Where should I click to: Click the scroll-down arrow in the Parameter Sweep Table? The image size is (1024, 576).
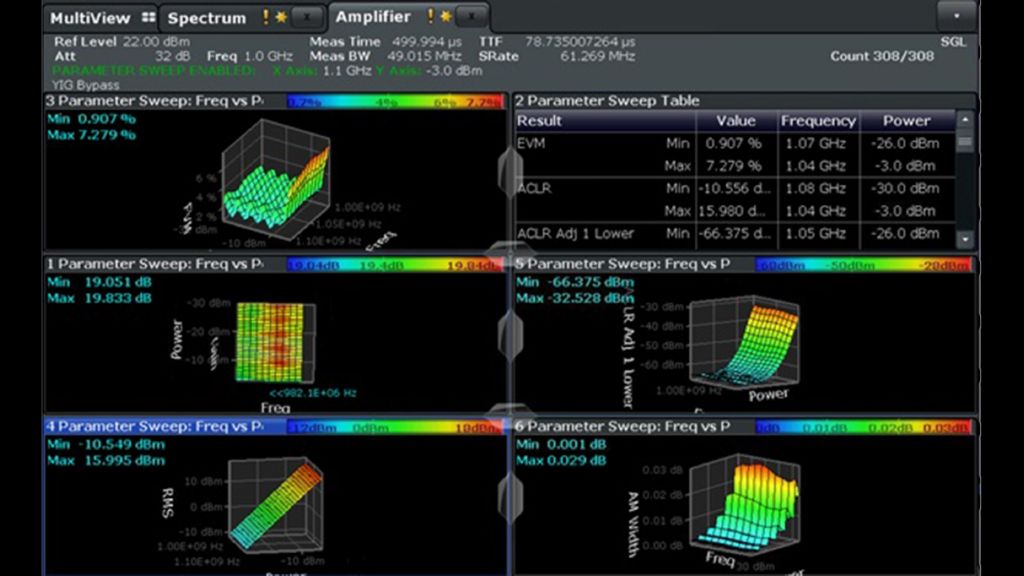tap(963, 237)
